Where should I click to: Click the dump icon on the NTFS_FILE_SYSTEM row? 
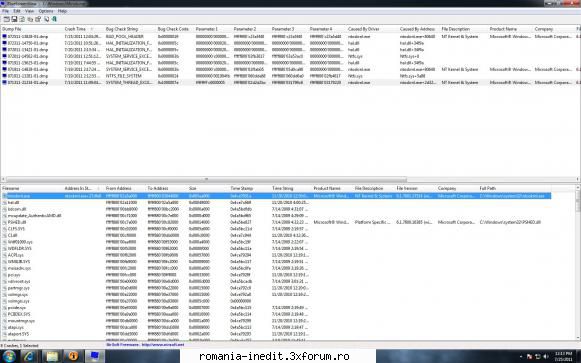tap(4, 76)
